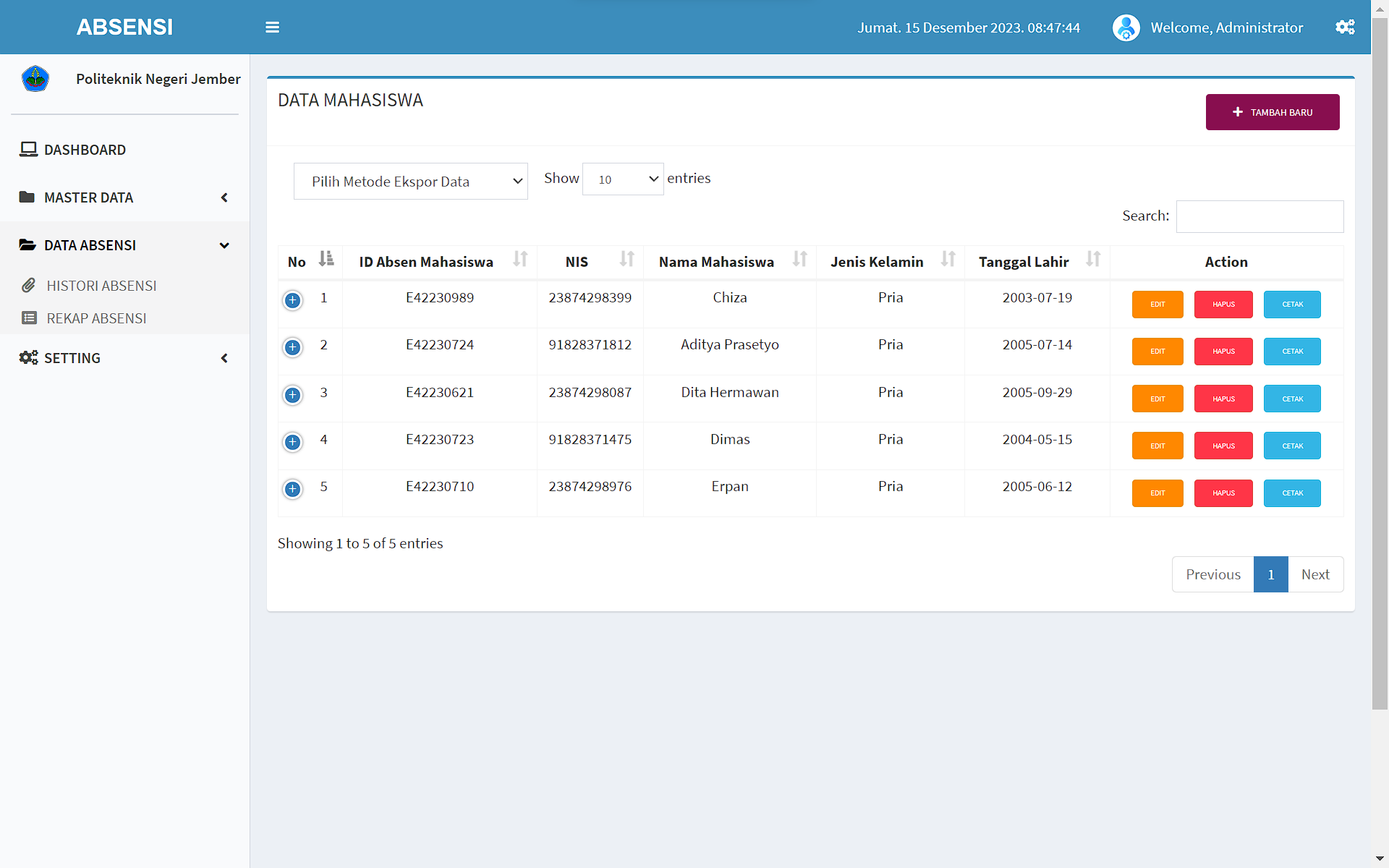
Task: Expand the Master Data menu chevron
Action: 224,197
